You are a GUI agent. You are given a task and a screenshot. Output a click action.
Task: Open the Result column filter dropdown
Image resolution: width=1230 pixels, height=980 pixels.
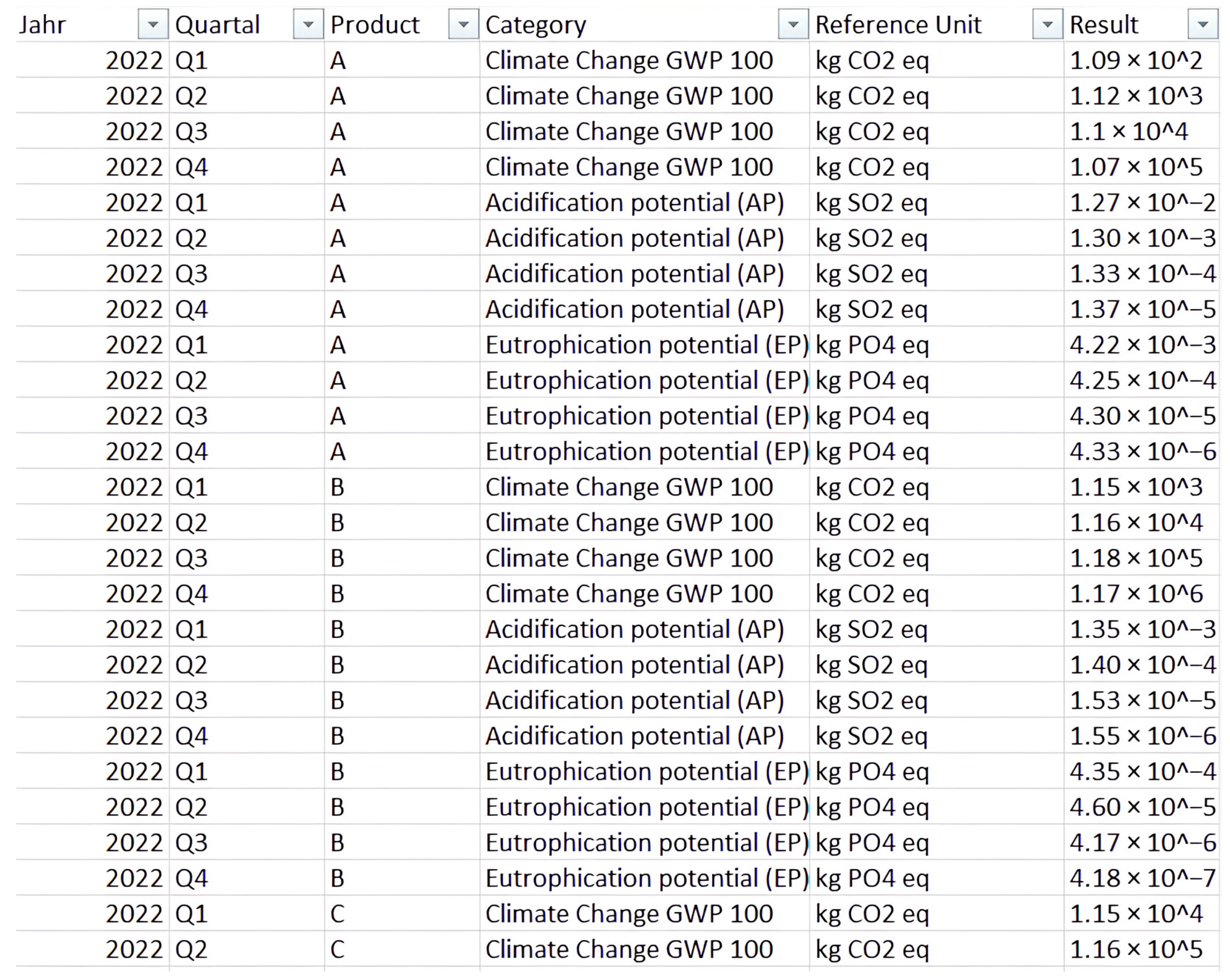pyautogui.click(x=1203, y=25)
